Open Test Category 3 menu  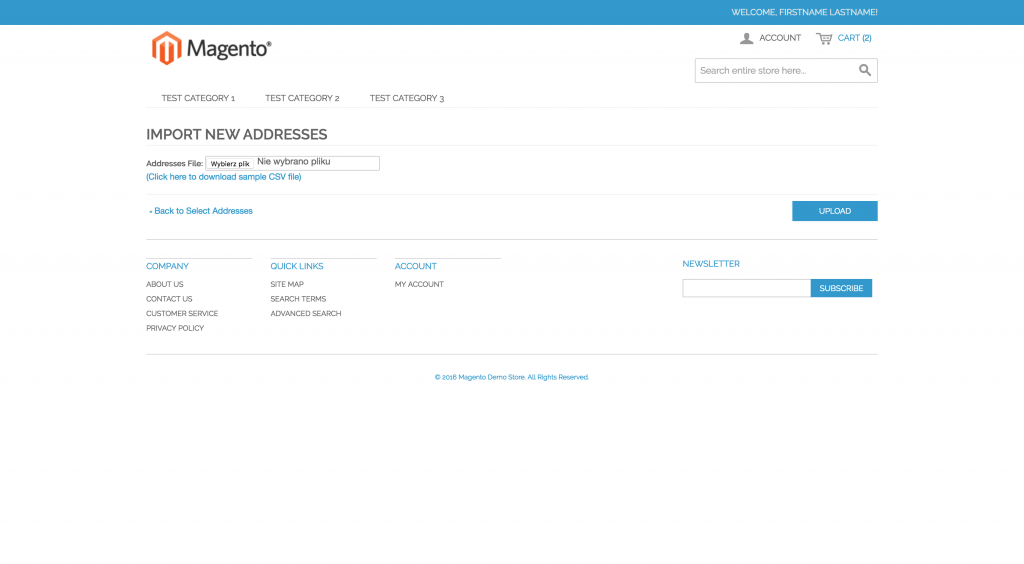tap(407, 98)
